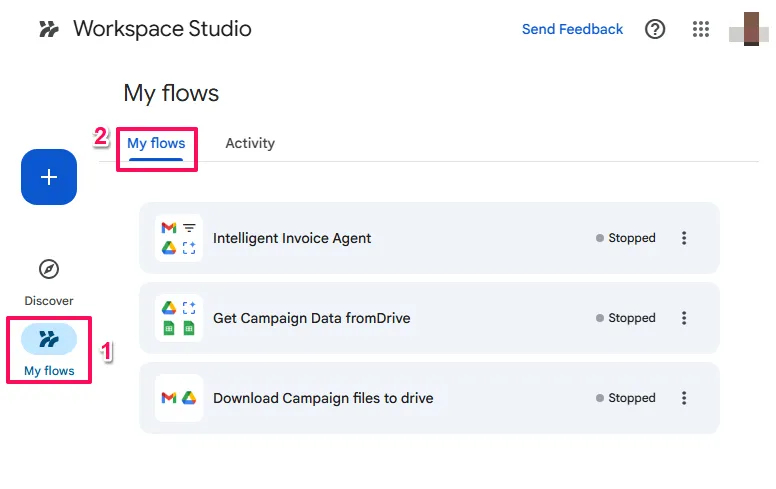Open the Intelligent Invoice Agent flow
Viewport: 776px width, 489px height.
[292, 238]
